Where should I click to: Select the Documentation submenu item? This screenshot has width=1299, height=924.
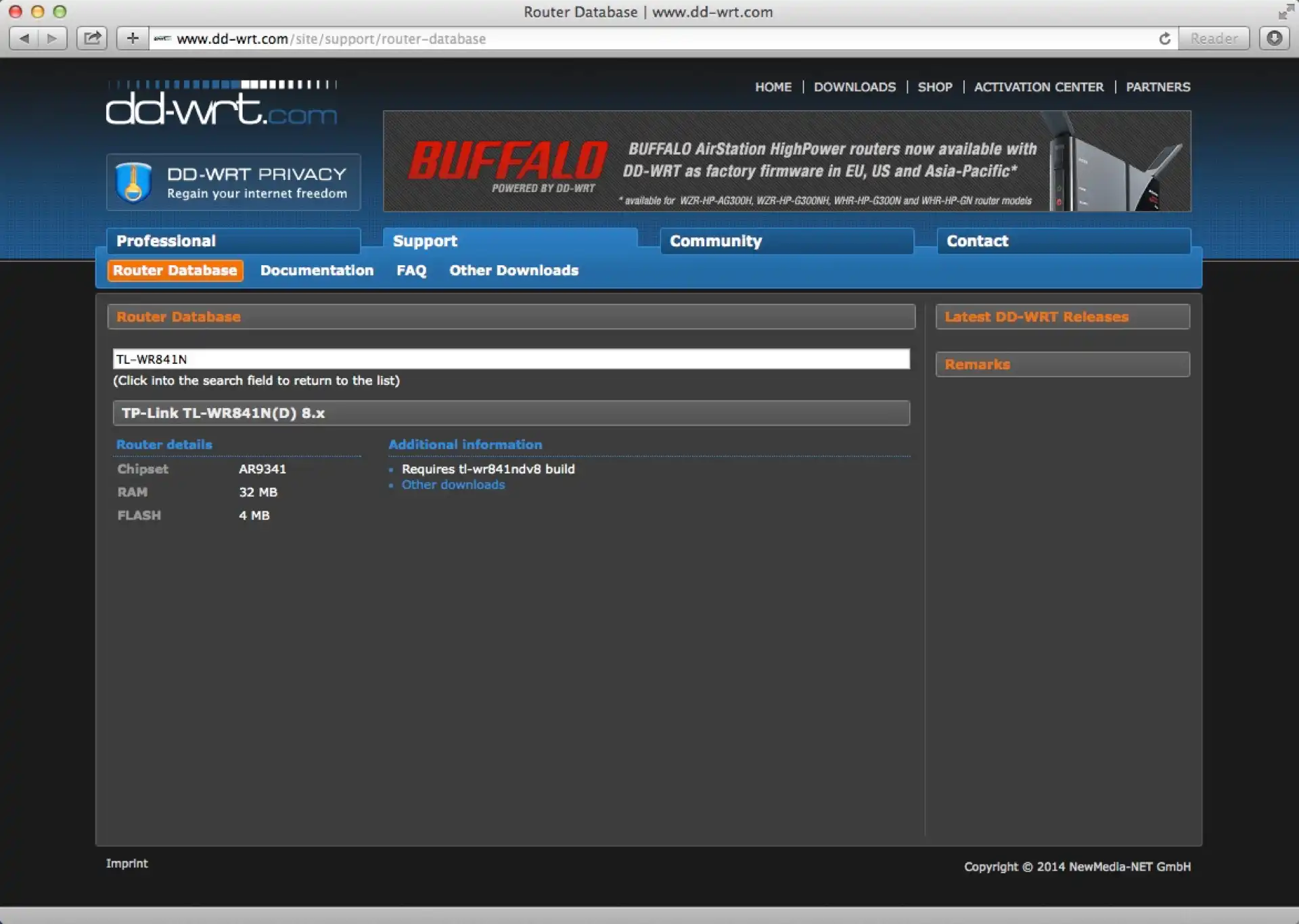[x=317, y=271]
